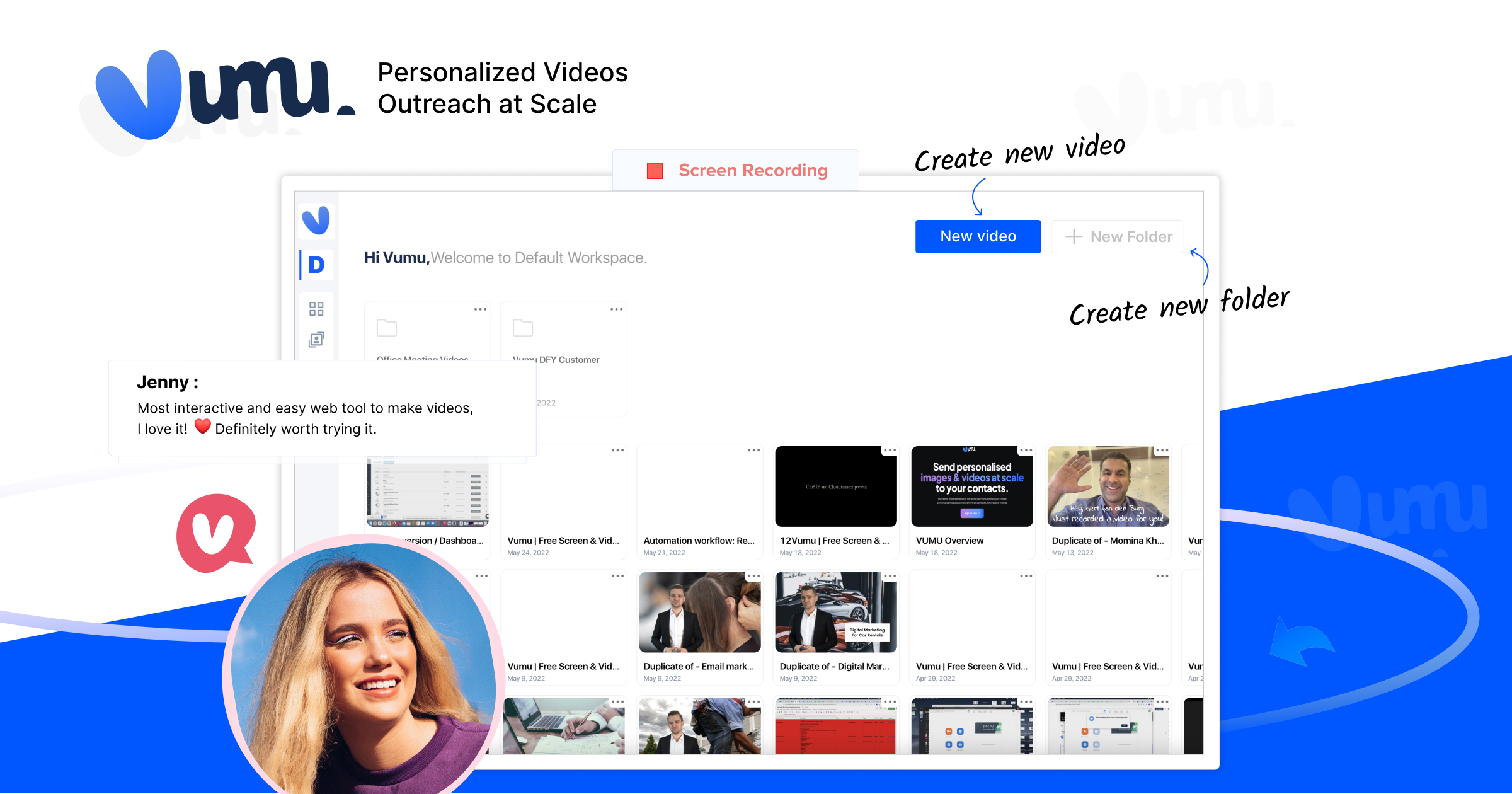1512x794 pixels.
Task: Open the options menu on Duplicate of - Momina video
Action: click(1161, 451)
